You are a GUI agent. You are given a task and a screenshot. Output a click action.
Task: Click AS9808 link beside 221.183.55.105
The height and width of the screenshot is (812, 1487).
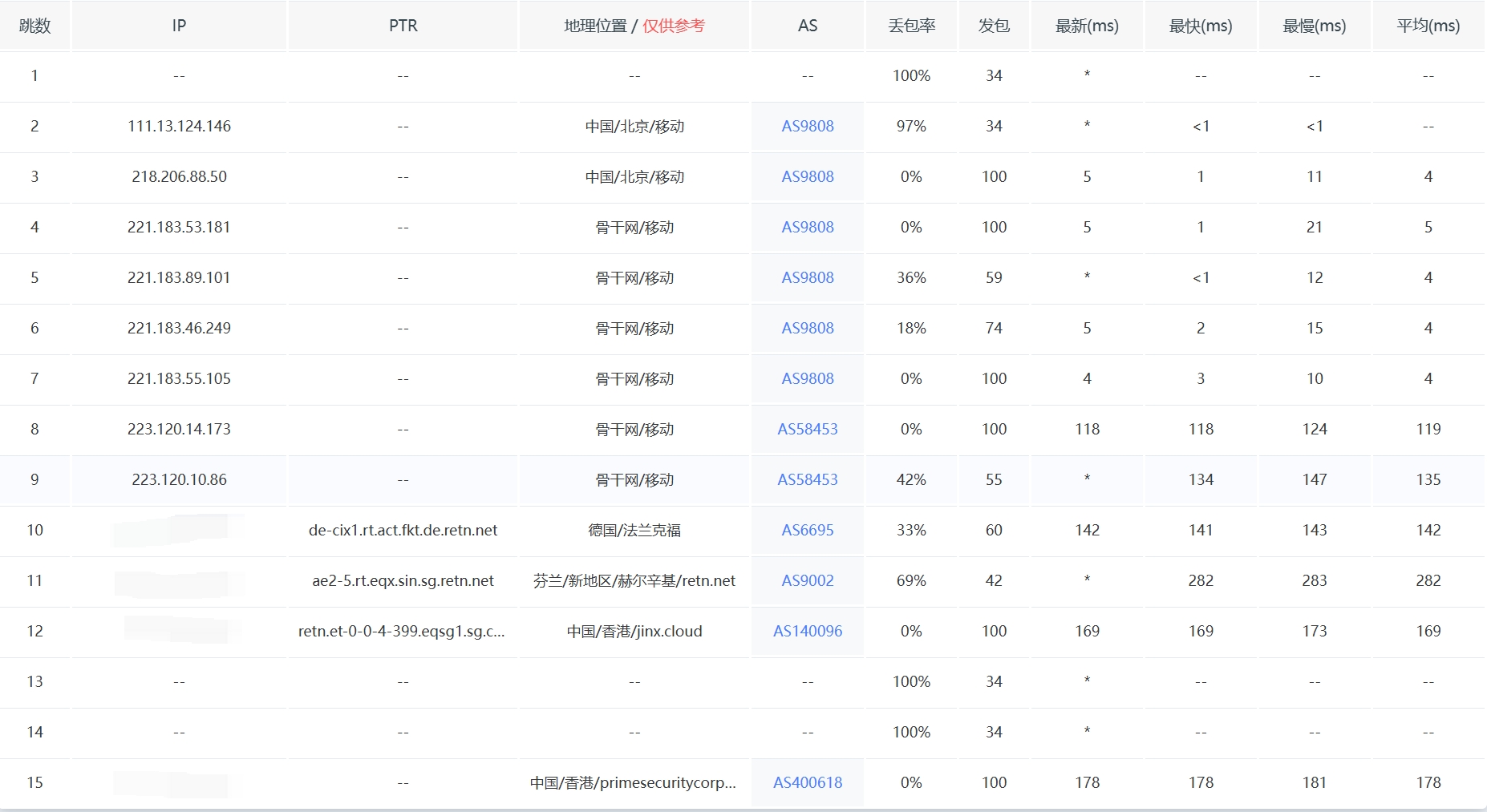[x=808, y=378]
